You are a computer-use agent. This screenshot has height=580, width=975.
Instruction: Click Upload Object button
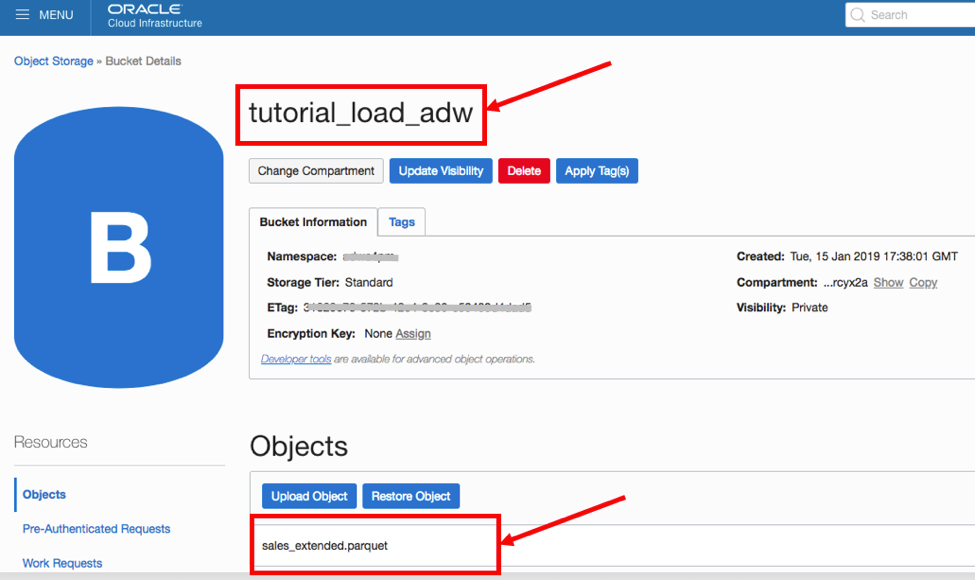309,495
